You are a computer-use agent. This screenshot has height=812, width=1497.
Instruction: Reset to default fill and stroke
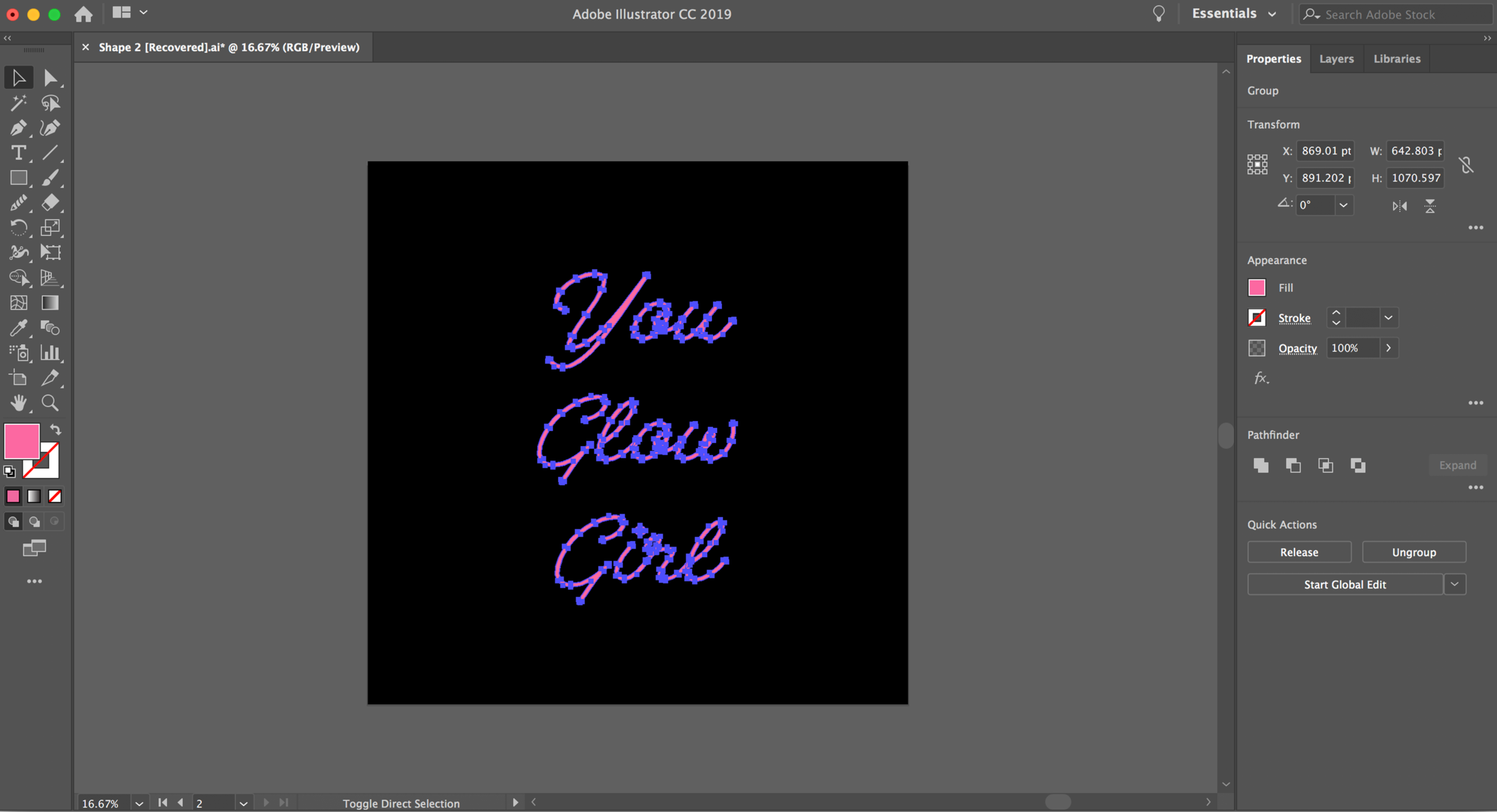pos(9,472)
